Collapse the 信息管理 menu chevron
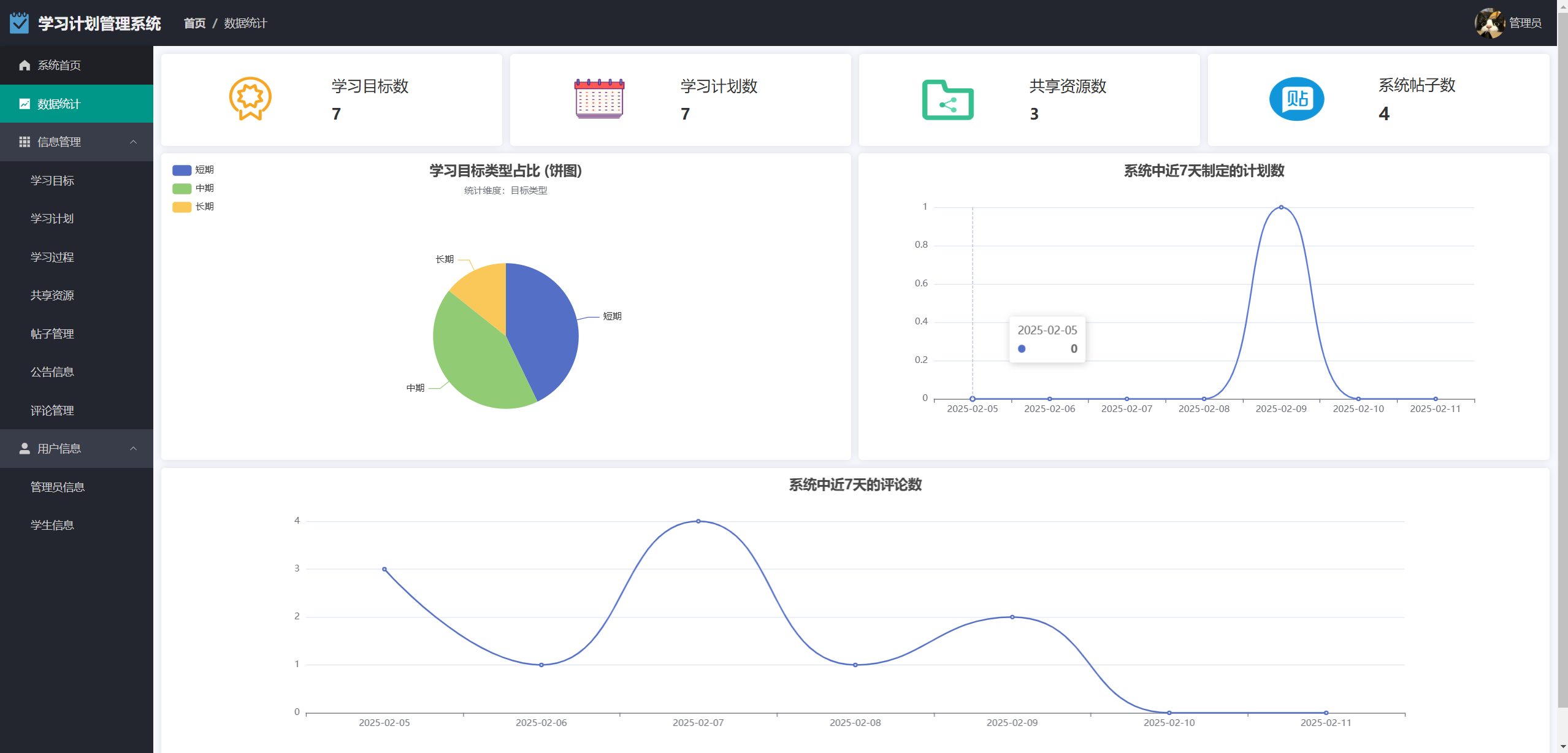1568x753 pixels. [133, 142]
